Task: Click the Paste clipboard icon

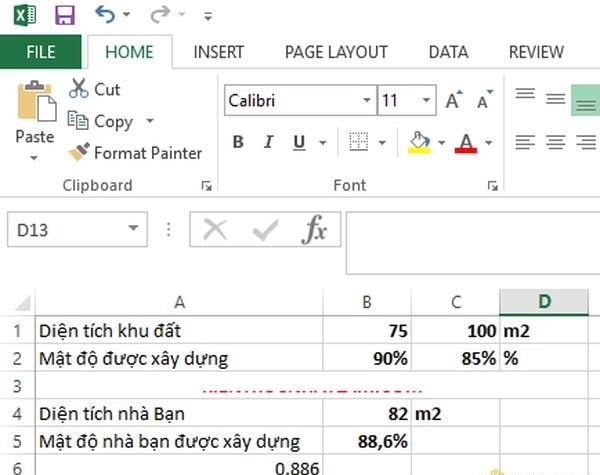Action: click(35, 103)
